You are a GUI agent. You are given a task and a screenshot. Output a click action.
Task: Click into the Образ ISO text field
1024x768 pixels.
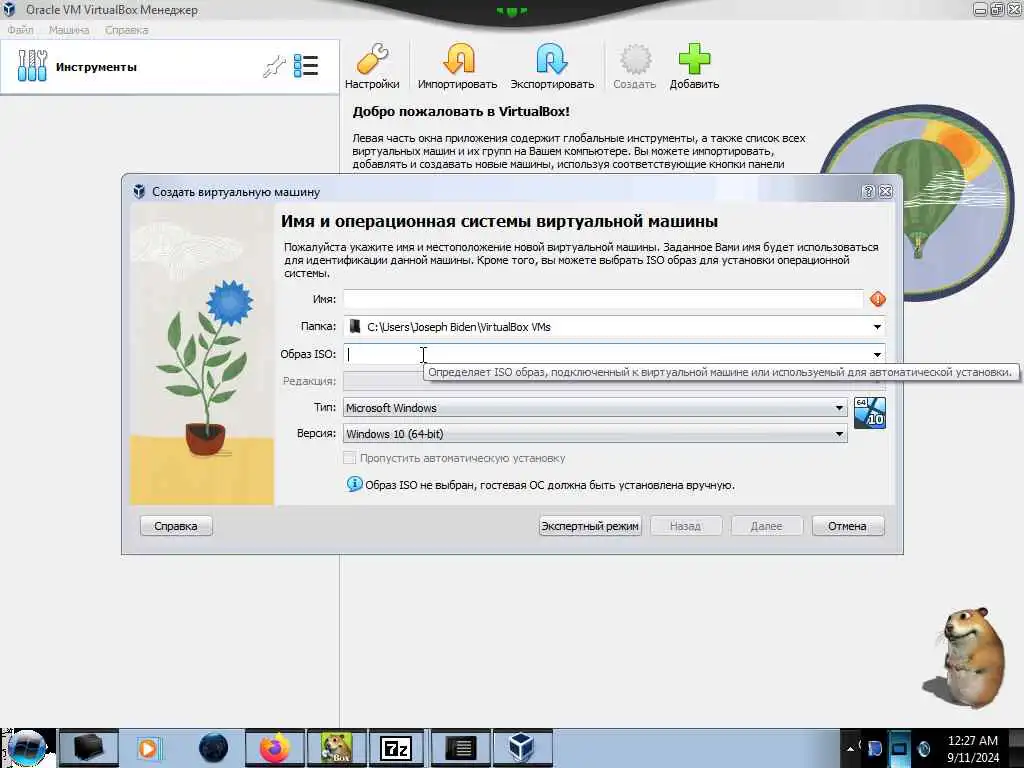coord(606,354)
